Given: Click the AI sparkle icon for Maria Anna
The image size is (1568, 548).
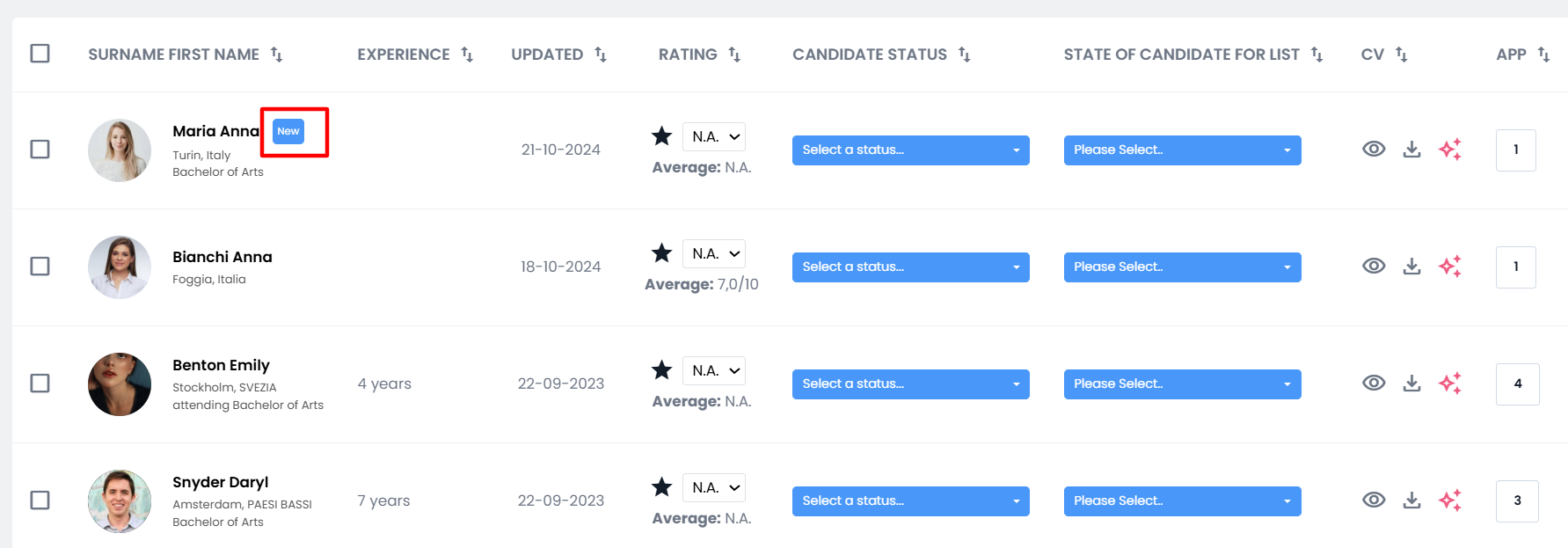Looking at the screenshot, I should (x=1449, y=150).
